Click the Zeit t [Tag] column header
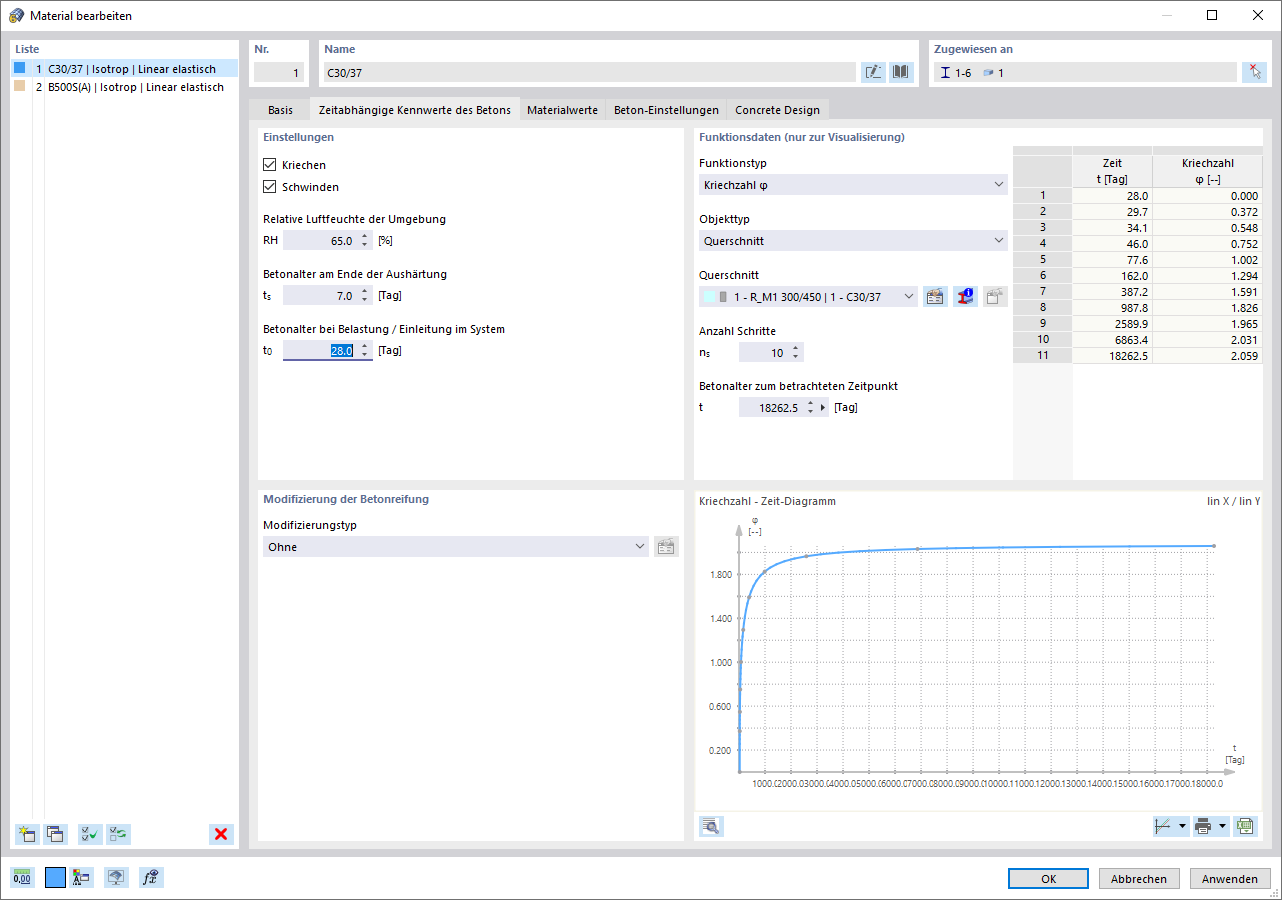Viewport: 1282px width, 900px height. (x=1112, y=171)
